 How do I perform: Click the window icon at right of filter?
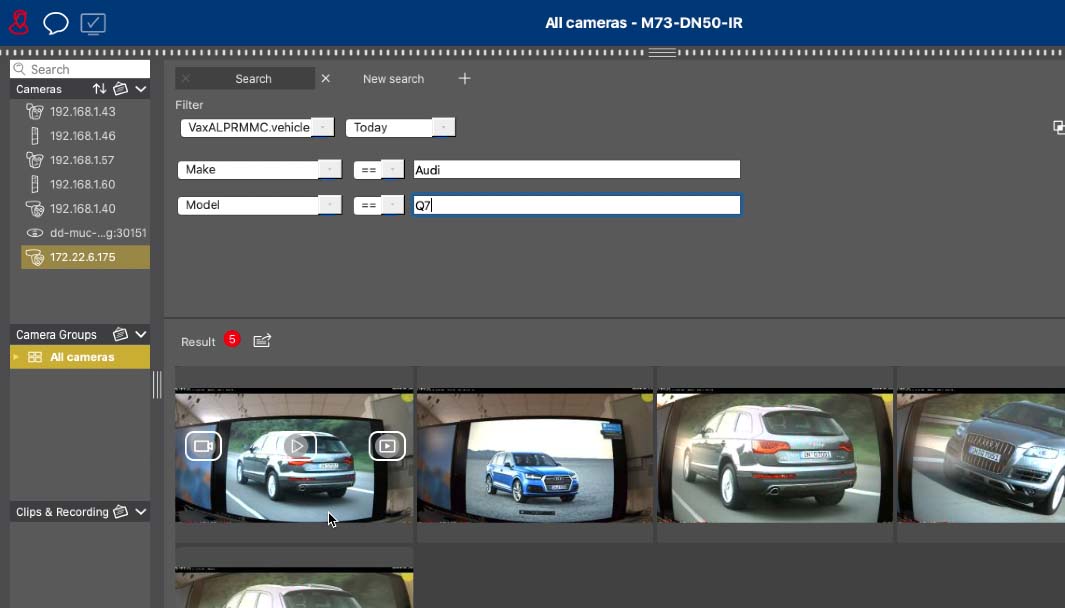[x=1058, y=127]
